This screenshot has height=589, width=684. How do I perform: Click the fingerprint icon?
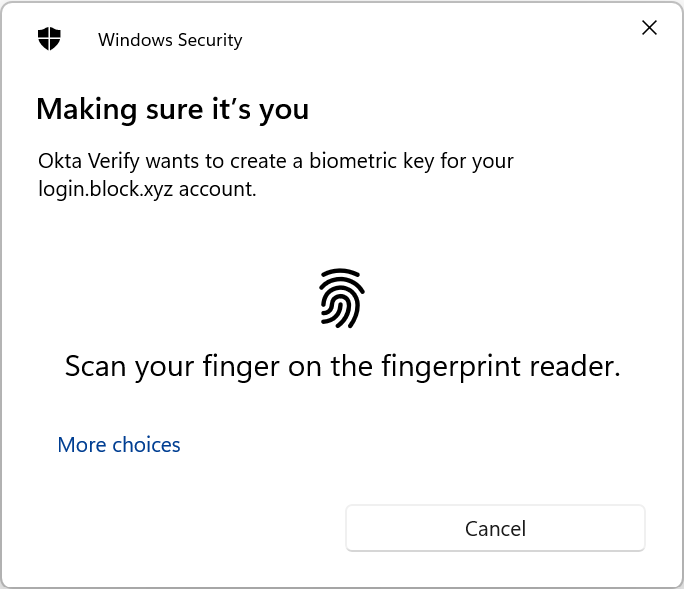coord(342,298)
